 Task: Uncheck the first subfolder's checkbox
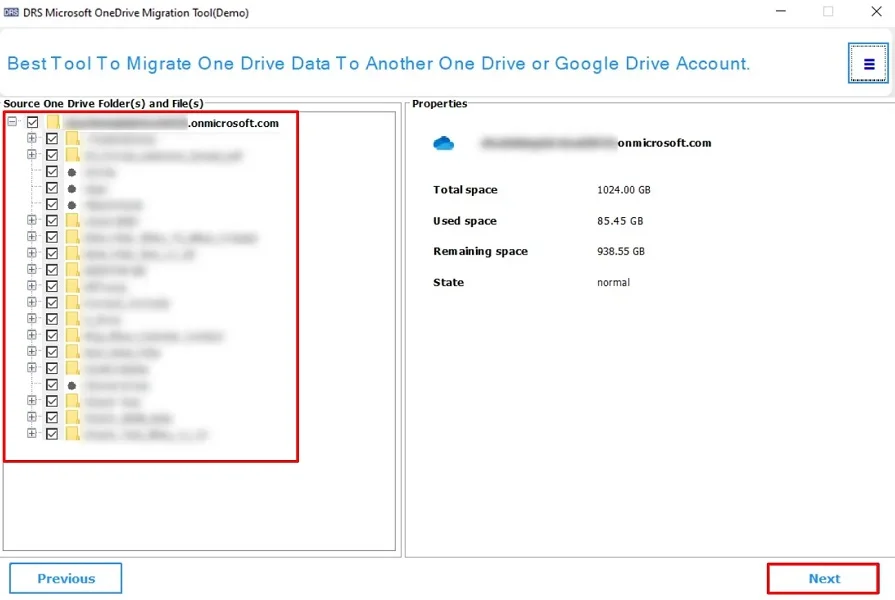(x=52, y=138)
